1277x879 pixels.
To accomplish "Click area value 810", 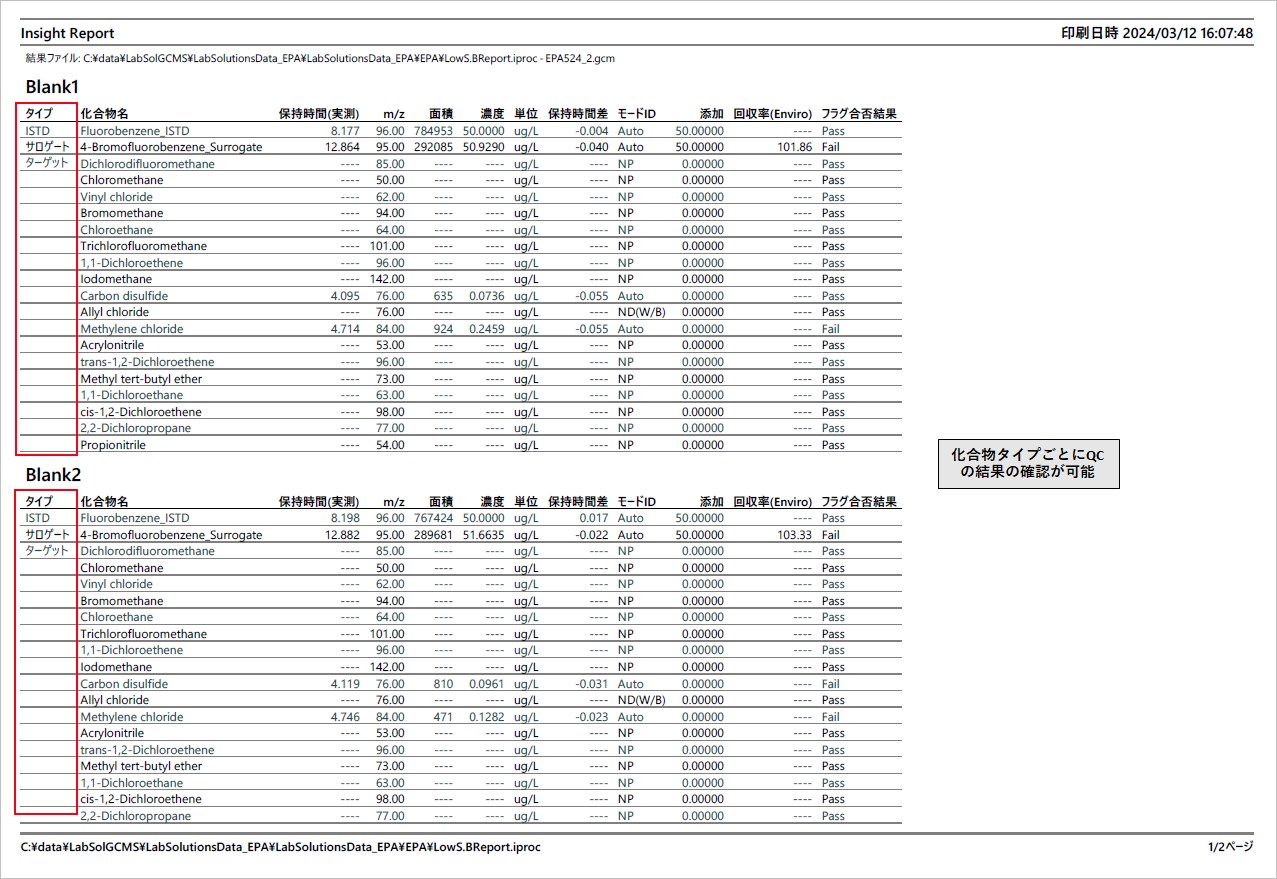I will pyautogui.click(x=443, y=684).
